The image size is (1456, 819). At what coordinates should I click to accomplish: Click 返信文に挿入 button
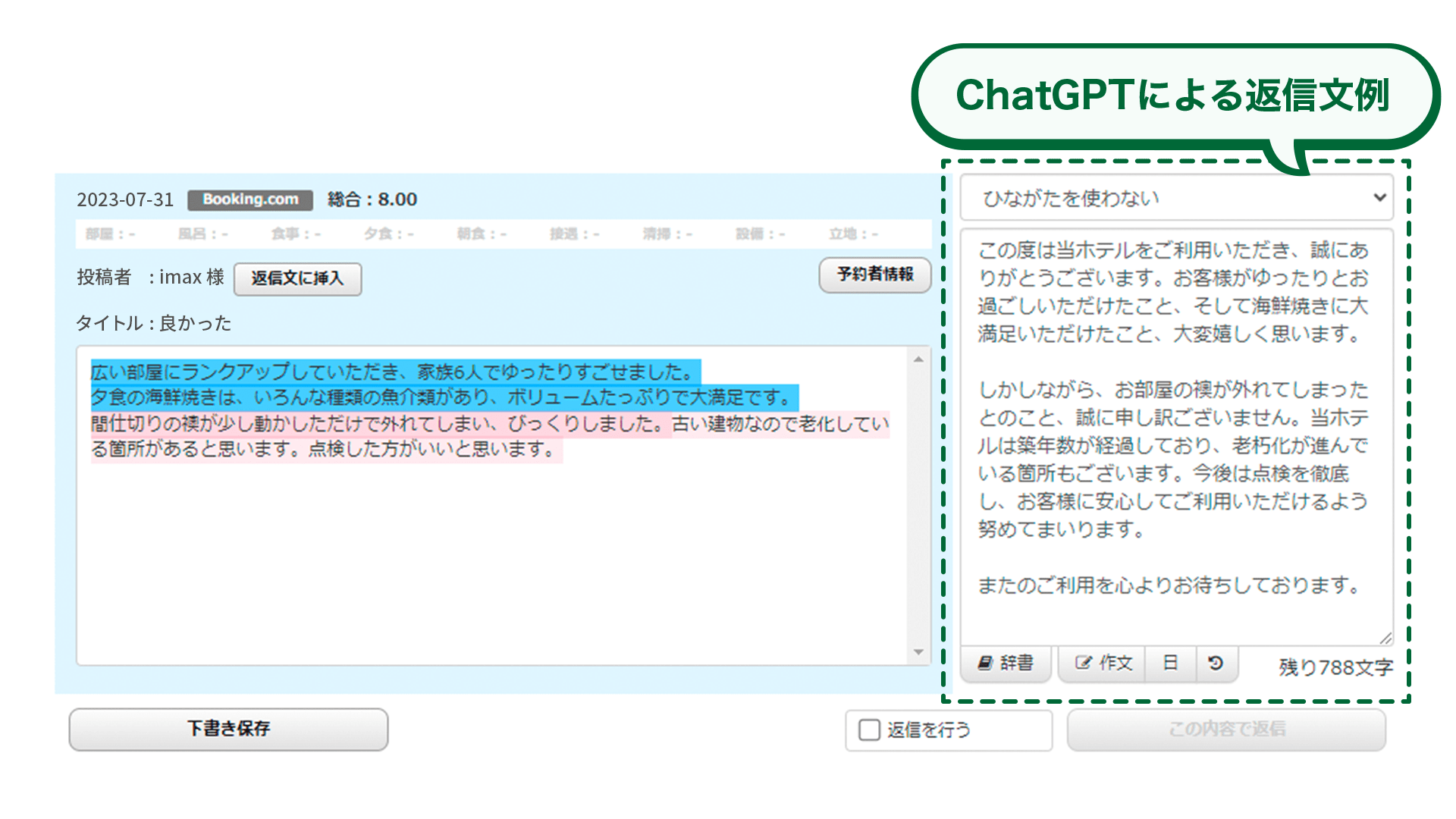point(297,278)
